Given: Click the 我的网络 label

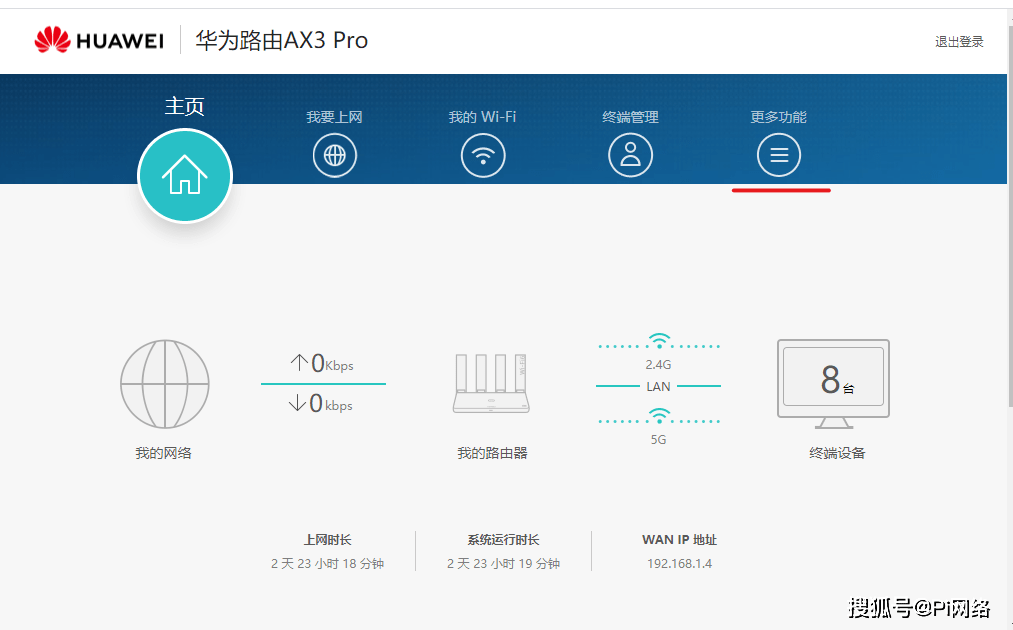Looking at the screenshot, I should click(x=163, y=453).
